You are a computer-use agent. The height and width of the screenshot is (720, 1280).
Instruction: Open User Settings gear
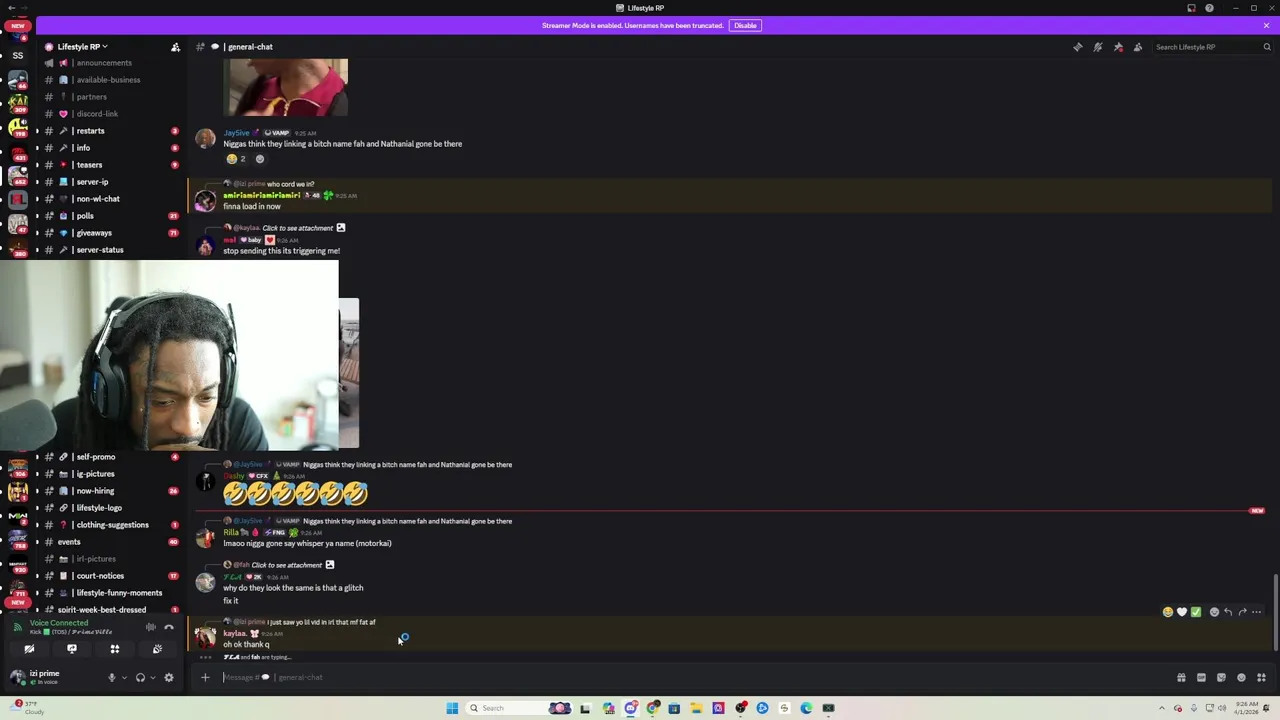(x=169, y=678)
